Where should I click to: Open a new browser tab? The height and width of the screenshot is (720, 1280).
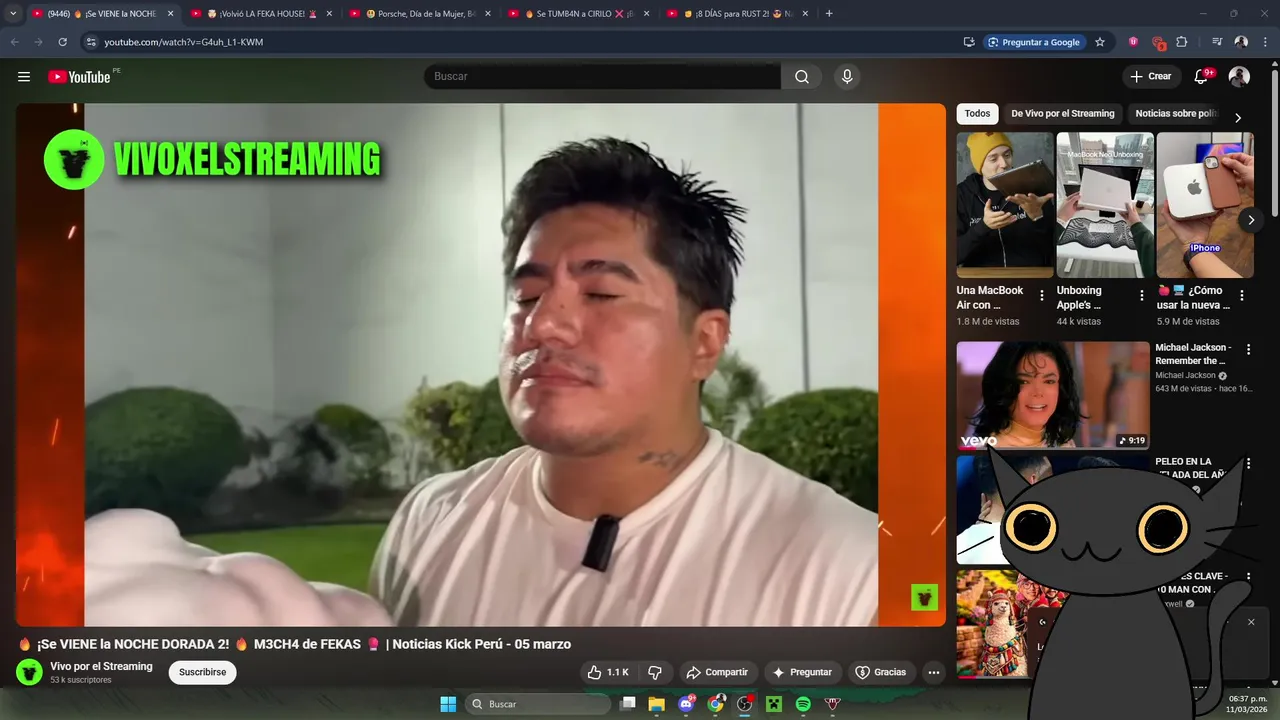tap(829, 14)
